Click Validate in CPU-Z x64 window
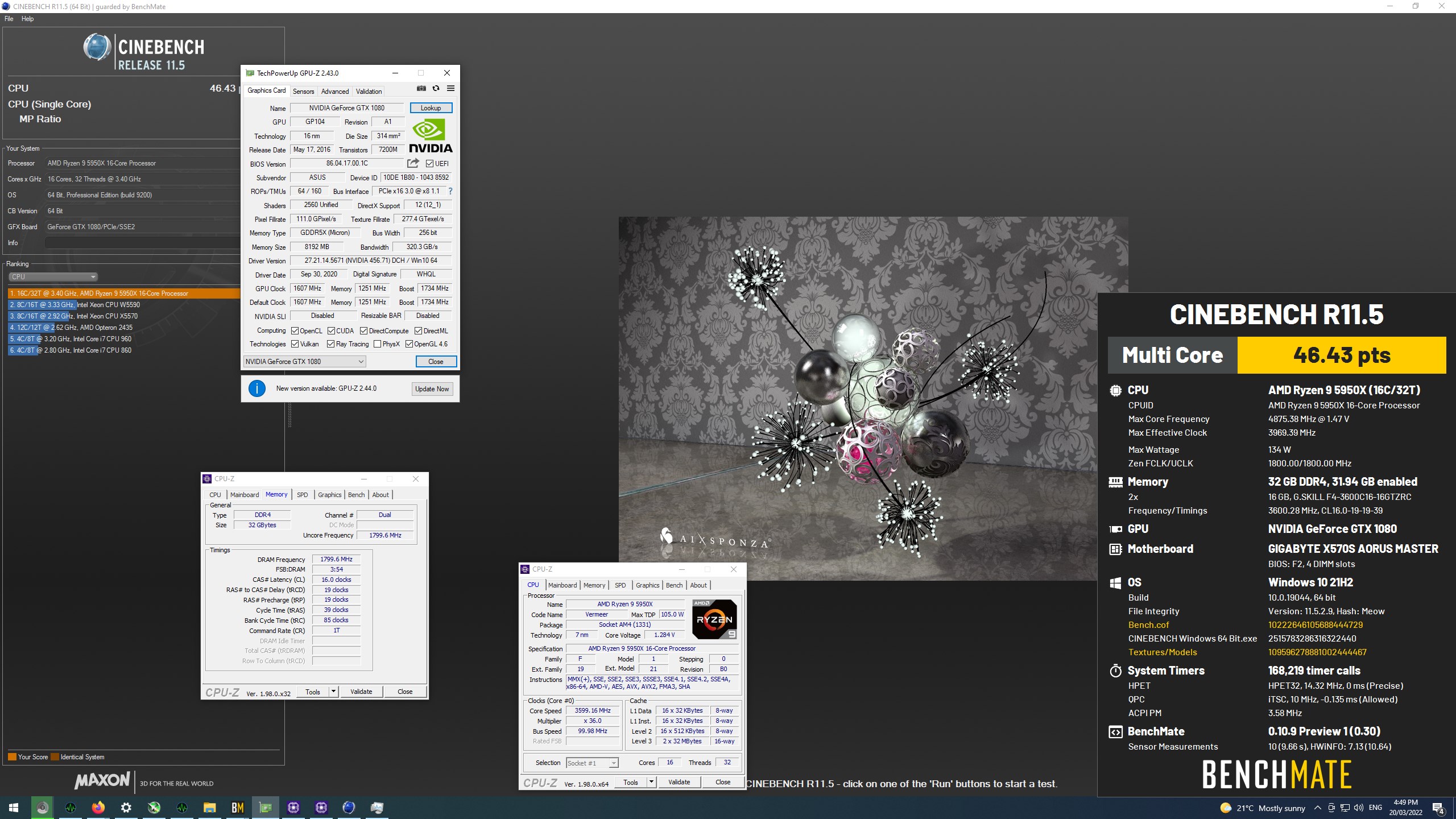The image size is (1456, 819). point(679,783)
